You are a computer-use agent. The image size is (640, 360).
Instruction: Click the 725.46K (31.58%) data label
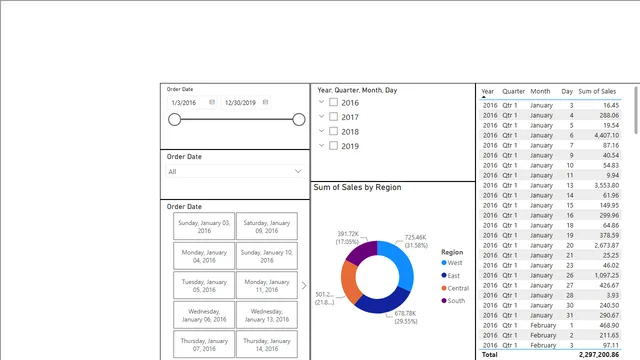pos(416,241)
